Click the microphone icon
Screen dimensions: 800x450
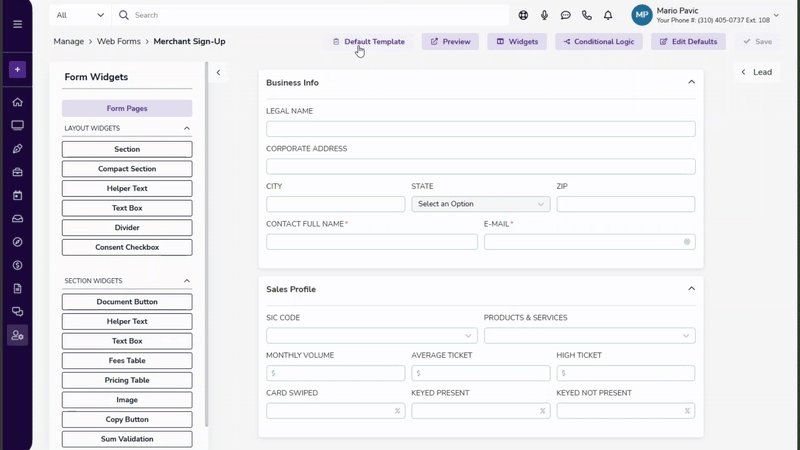tap(544, 16)
